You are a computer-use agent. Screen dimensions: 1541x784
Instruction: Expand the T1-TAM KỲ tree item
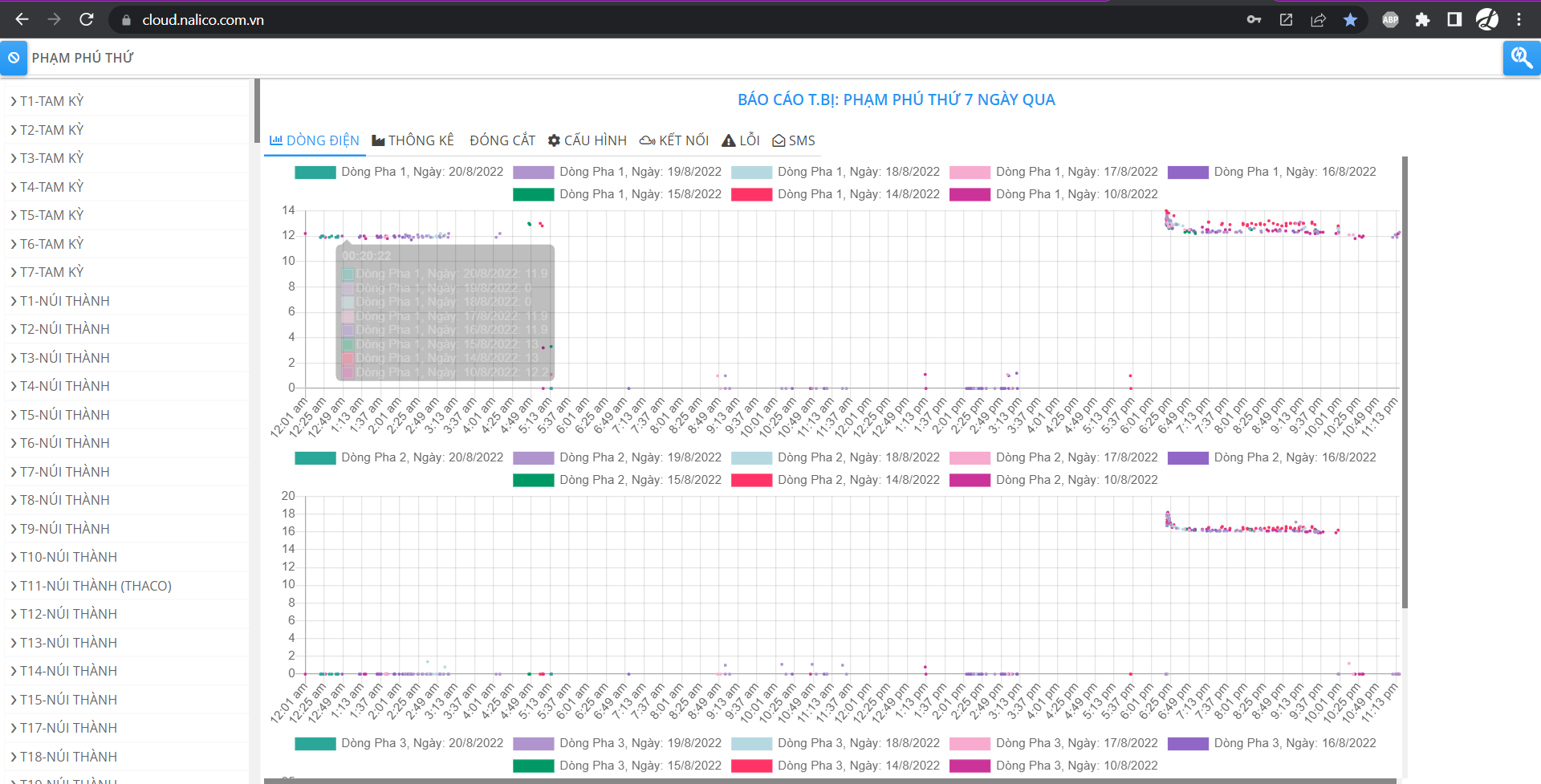click(x=14, y=101)
